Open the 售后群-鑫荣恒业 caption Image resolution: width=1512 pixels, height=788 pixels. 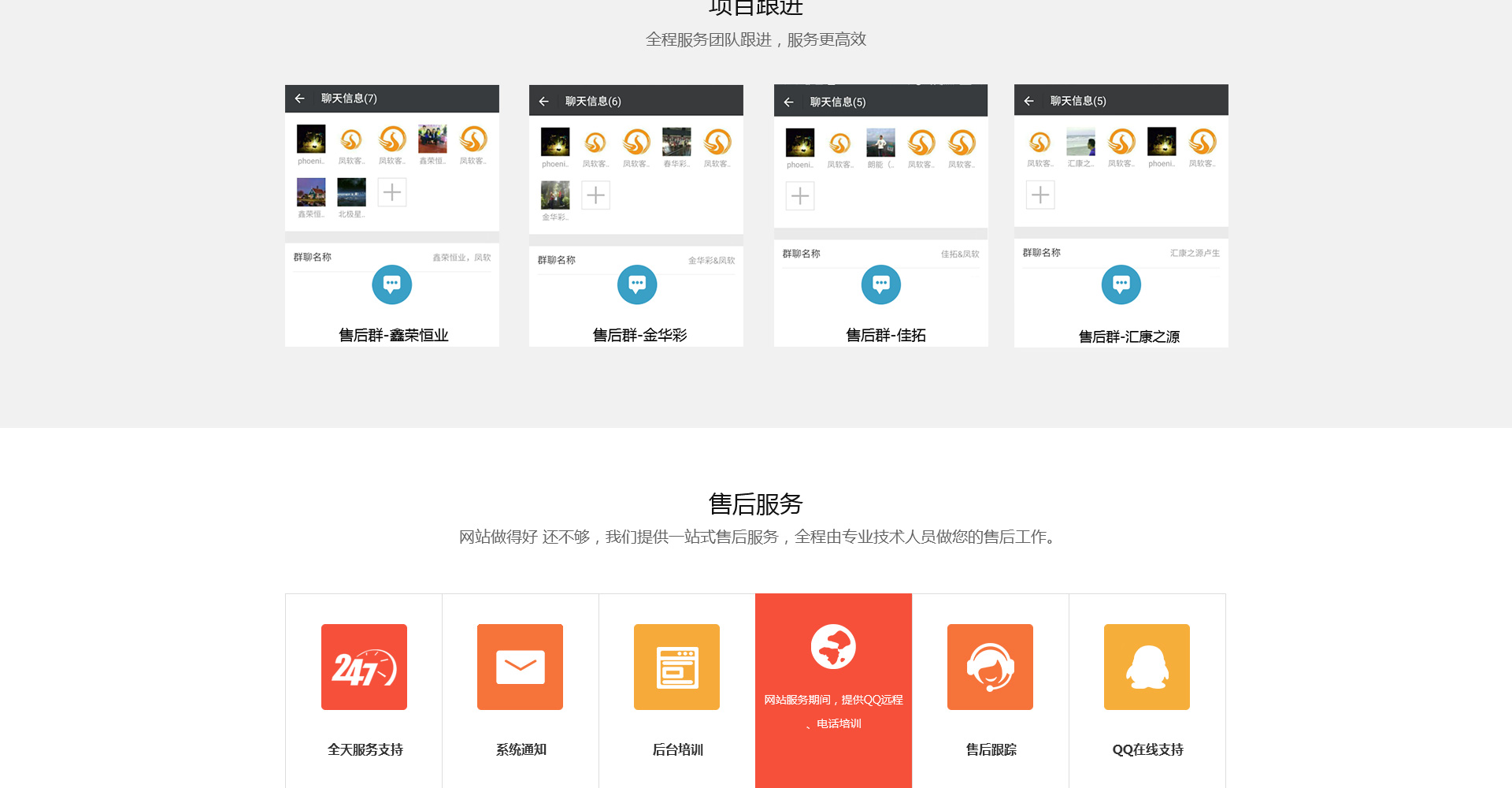[x=393, y=336]
